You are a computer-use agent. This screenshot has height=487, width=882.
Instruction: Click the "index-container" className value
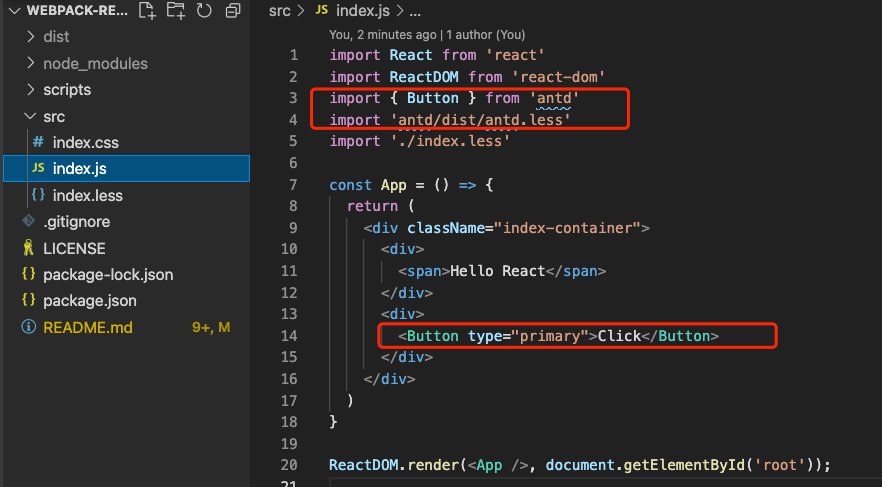567,228
